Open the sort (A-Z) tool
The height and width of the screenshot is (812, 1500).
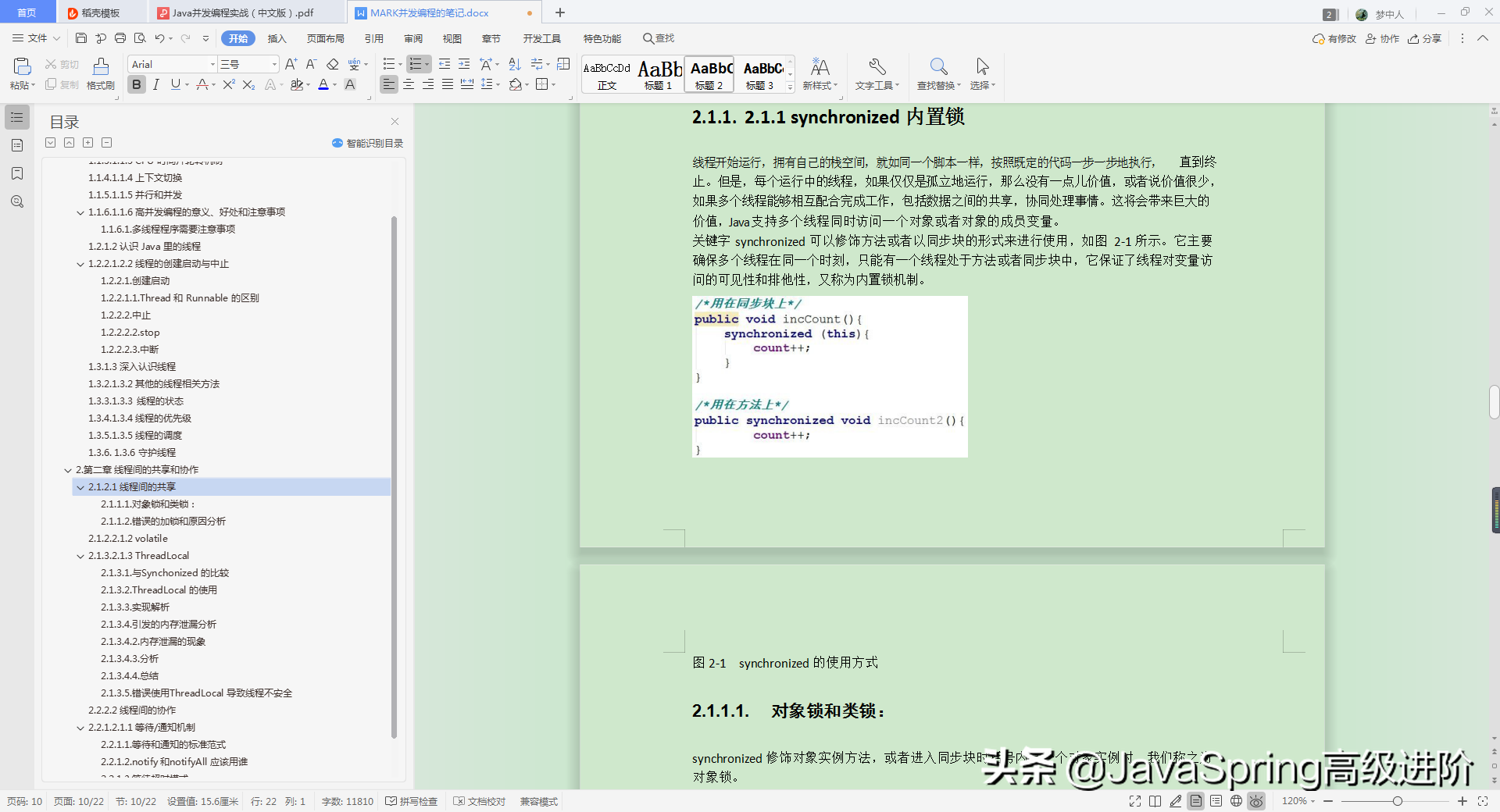tap(514, 64)
